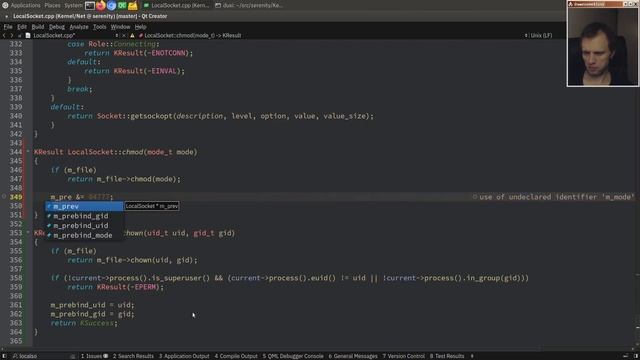Click the error marker beside line 349
The height and width of the screenshot is (360, 640).
point(4,197)
